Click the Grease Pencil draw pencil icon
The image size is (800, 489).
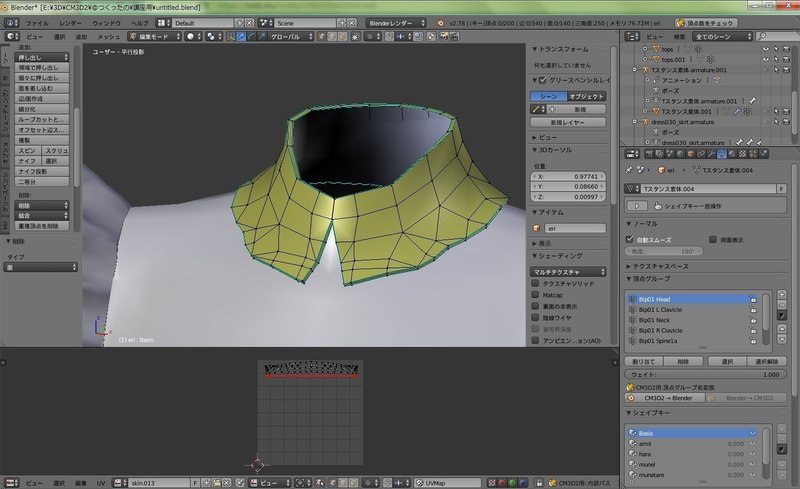[537, 108]
